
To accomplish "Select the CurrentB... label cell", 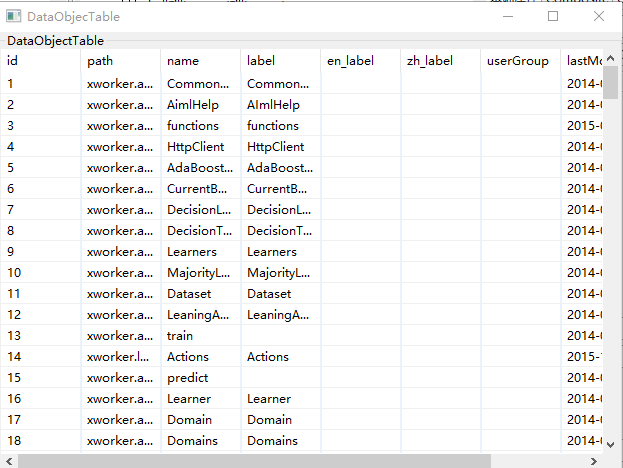I will click(x=281, y=189).
